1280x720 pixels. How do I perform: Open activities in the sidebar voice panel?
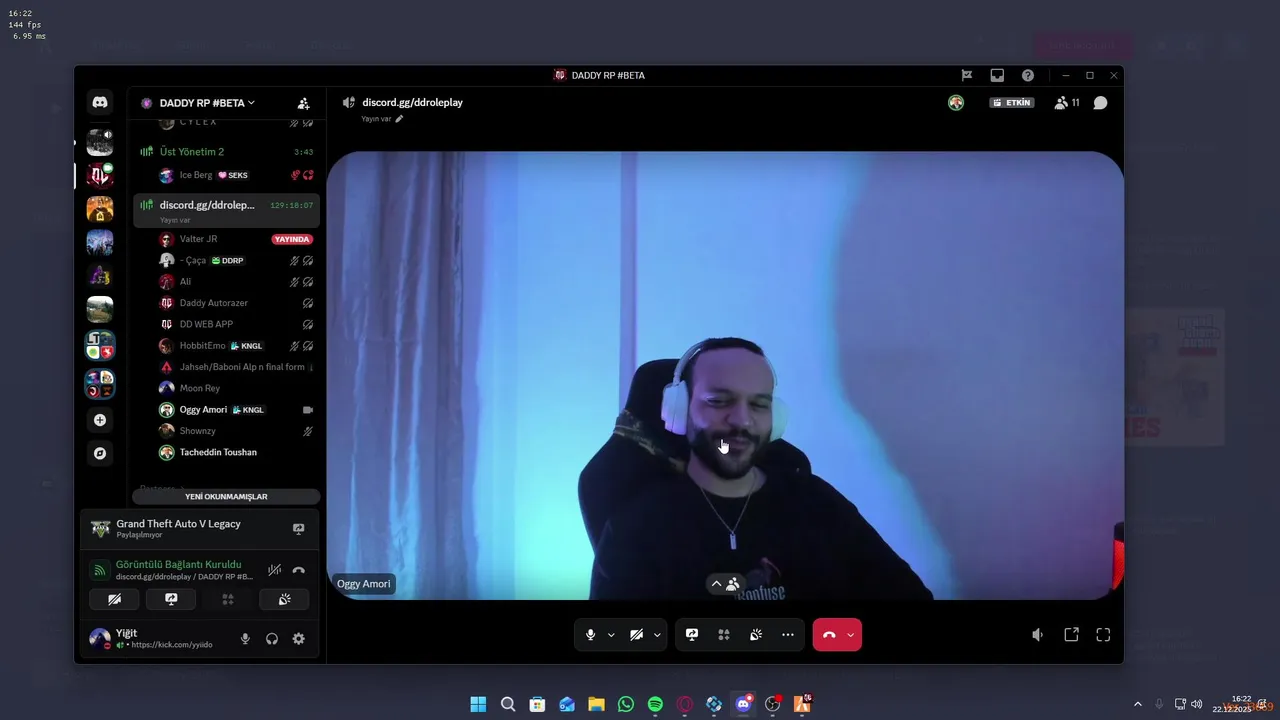click(228, 599)
